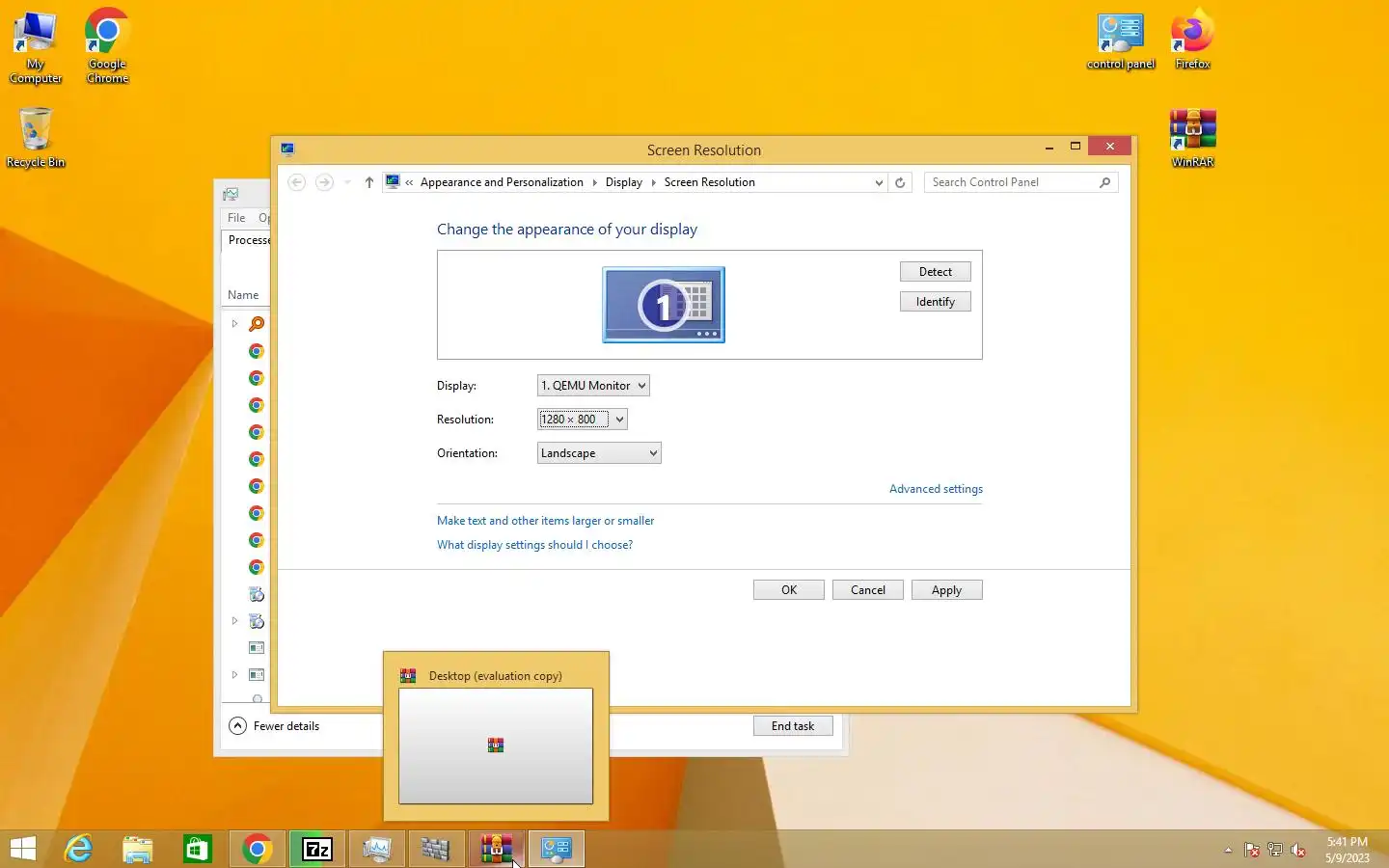This screenshot has width=1389, height=868.
Task: Open My Computer desktop icon
Action: coord(36,47)
